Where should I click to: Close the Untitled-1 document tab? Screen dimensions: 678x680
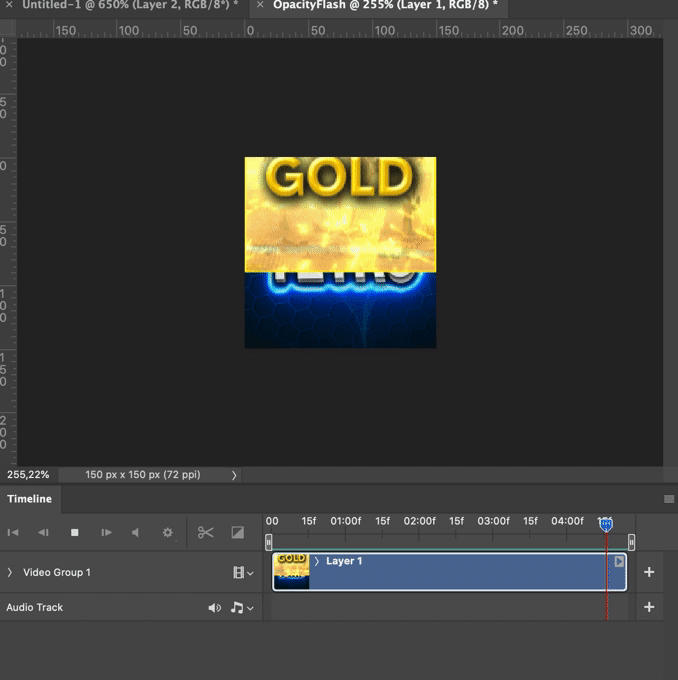pyautogui.click(x=9, y=5)
